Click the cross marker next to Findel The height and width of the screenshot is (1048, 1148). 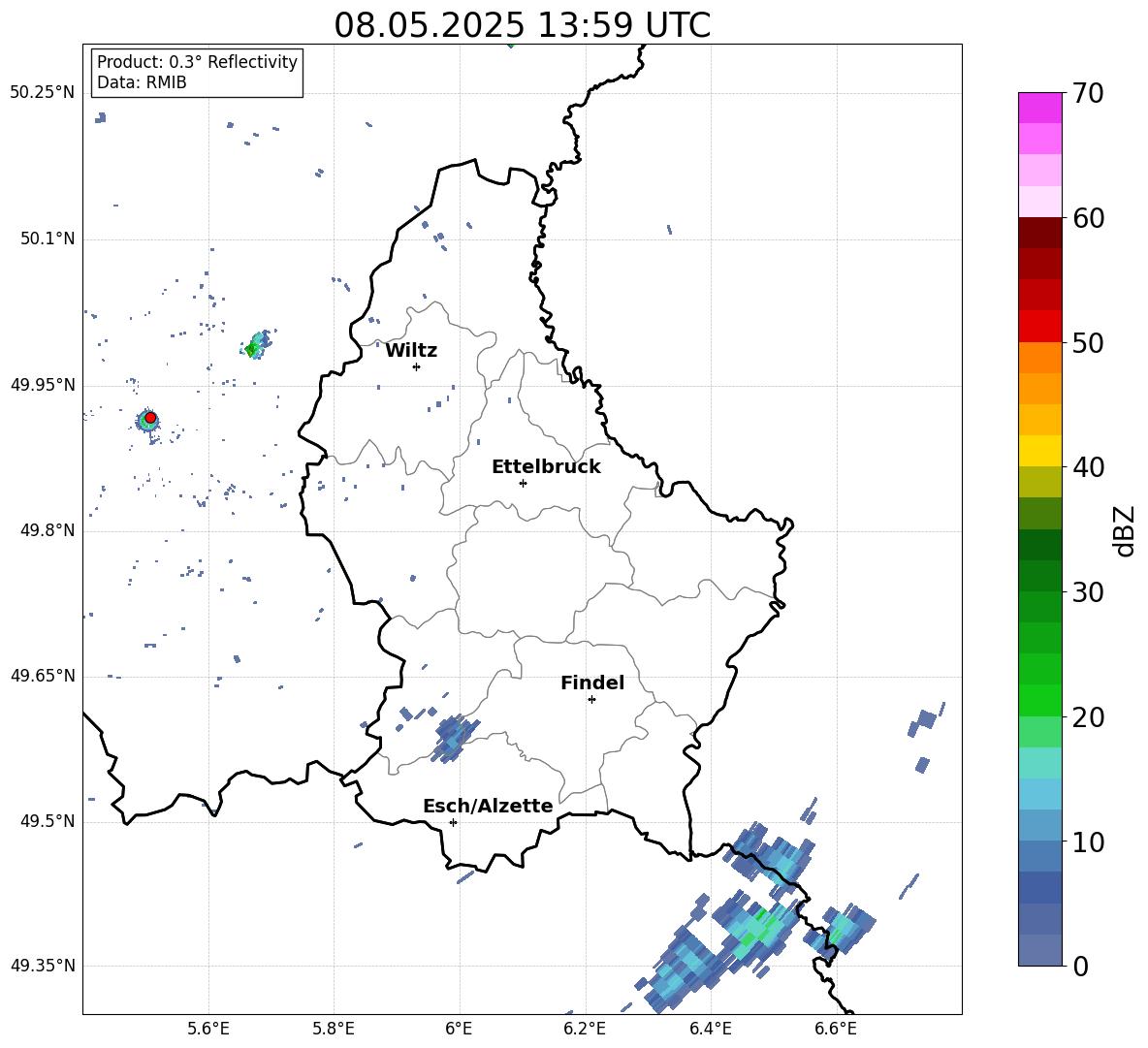(x=591, y=700)
